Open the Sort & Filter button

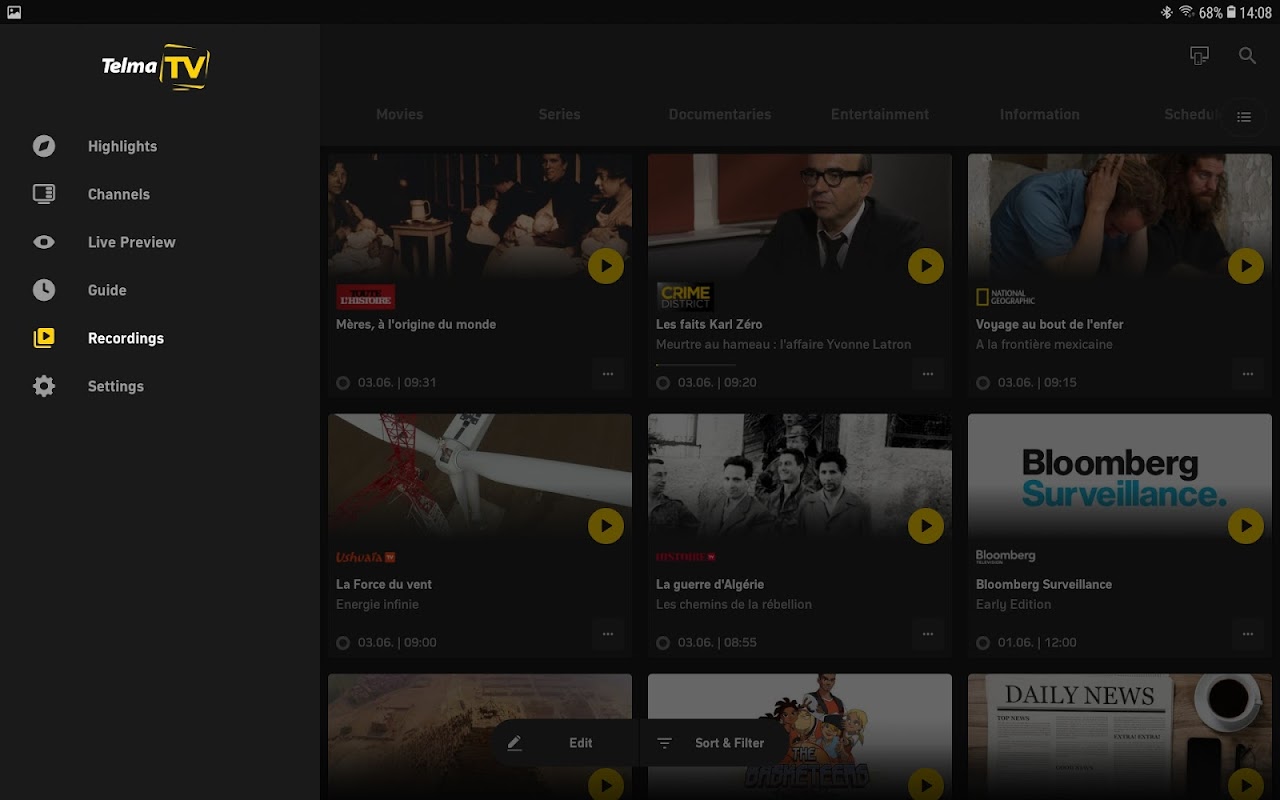pyautogui.click(x=714, y=743)
